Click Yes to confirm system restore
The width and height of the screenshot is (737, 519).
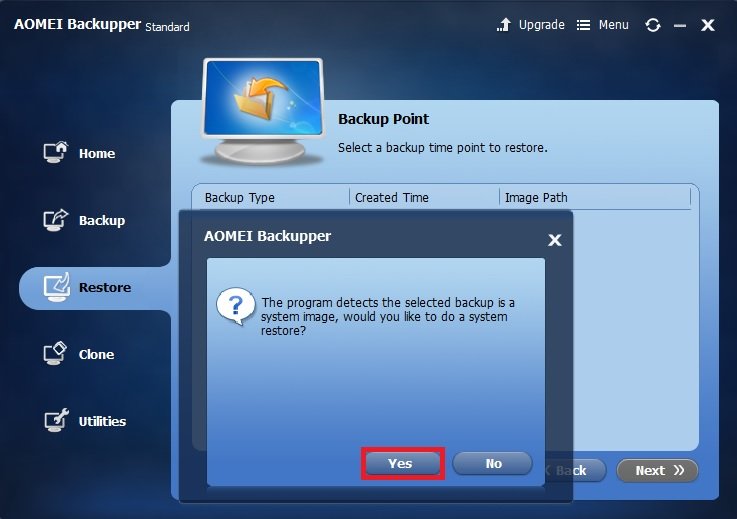(x=402, y=464)
